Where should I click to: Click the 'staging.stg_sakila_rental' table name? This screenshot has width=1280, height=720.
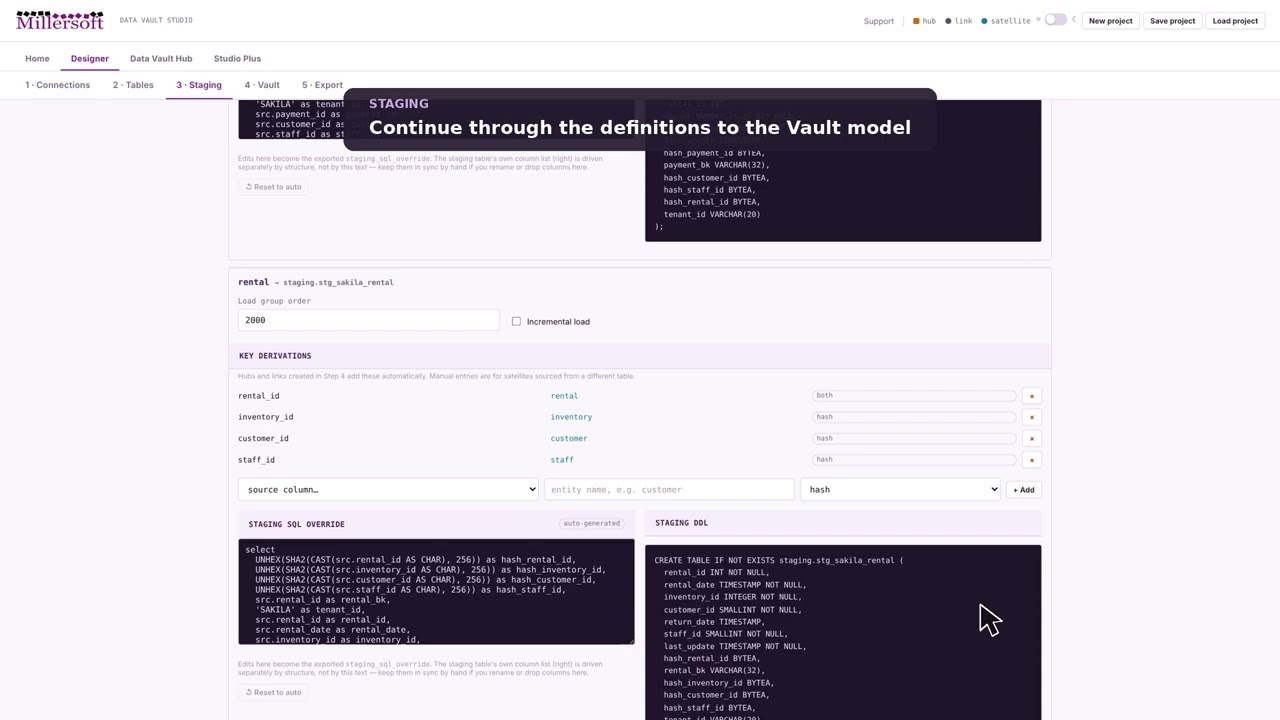[x=338, y=283]
